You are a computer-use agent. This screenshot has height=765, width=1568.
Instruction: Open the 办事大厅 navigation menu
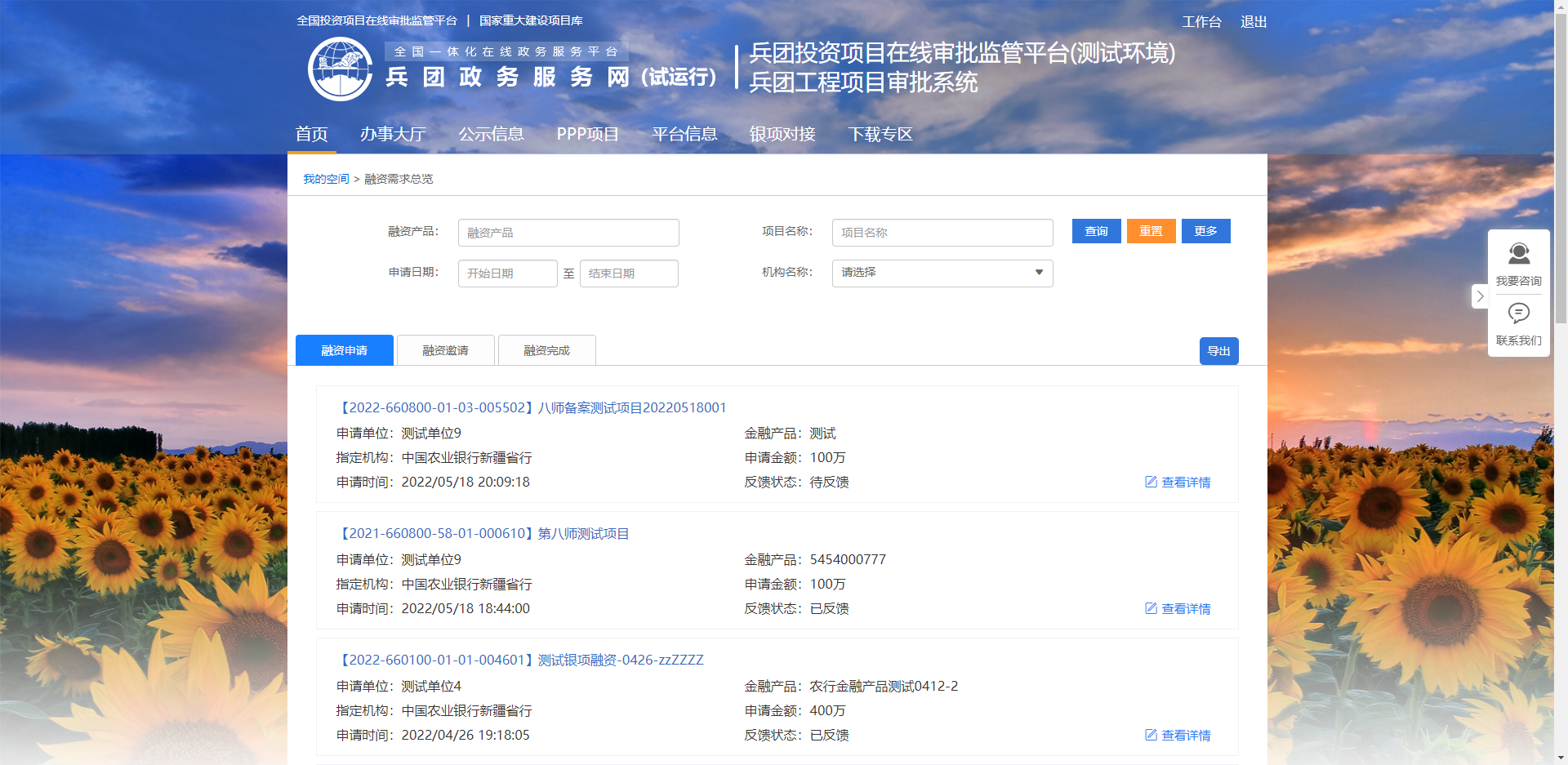(393, 134)
